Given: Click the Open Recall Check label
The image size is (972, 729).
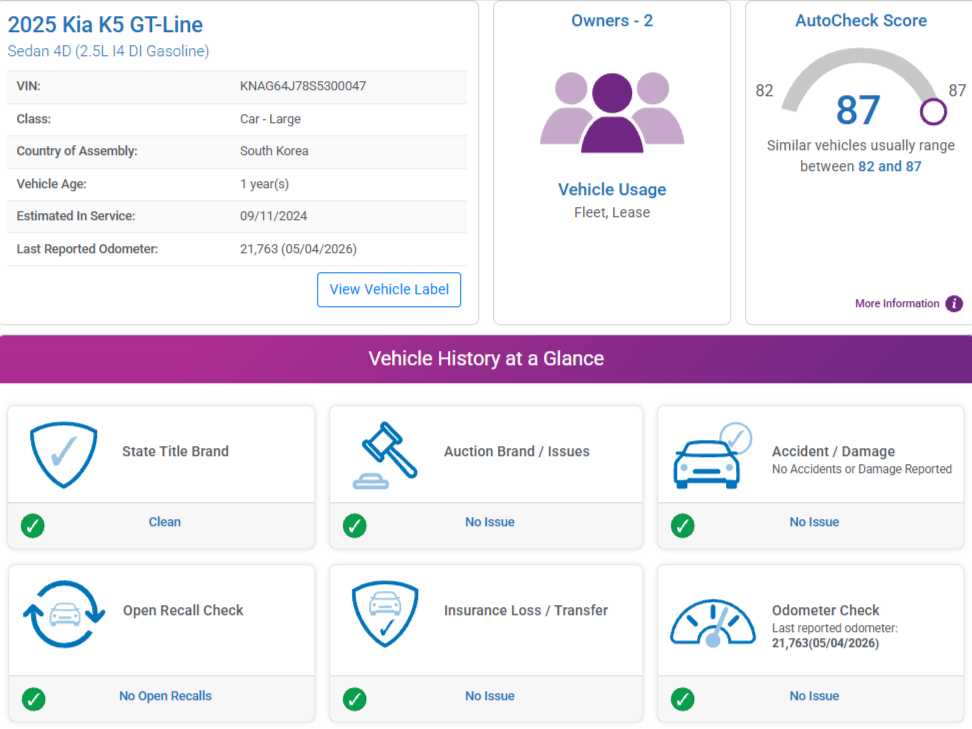Looking at the screenshot, I should 183,611.
